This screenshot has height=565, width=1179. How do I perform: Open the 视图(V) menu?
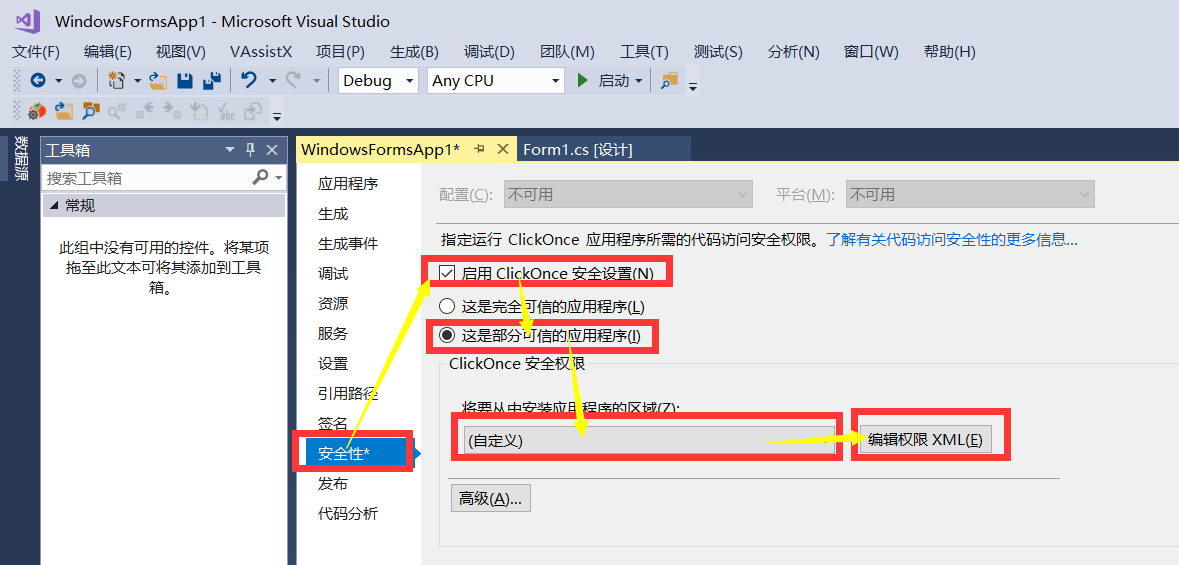click(x=180, y=52)
